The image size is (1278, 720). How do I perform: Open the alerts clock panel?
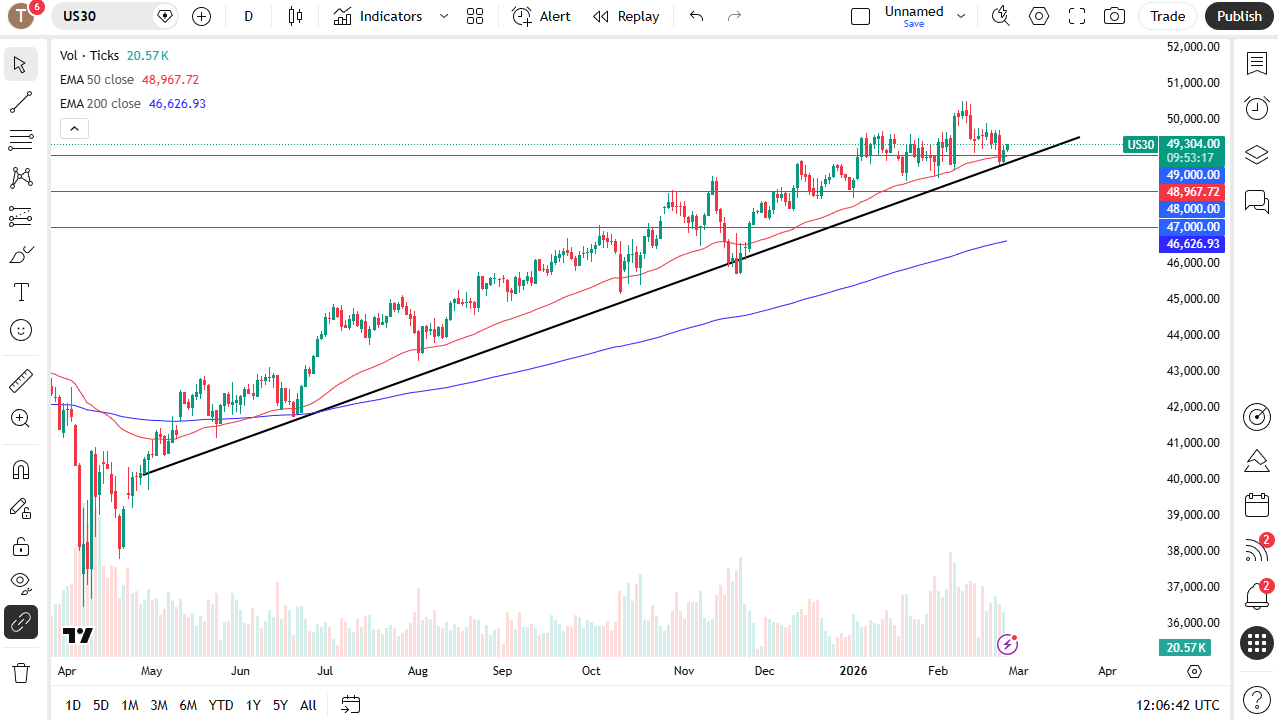(1257, 108)
